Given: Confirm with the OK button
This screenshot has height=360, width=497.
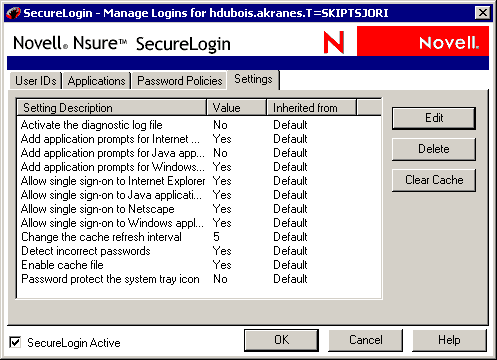Looking at the screenshot, I should 281,340.
